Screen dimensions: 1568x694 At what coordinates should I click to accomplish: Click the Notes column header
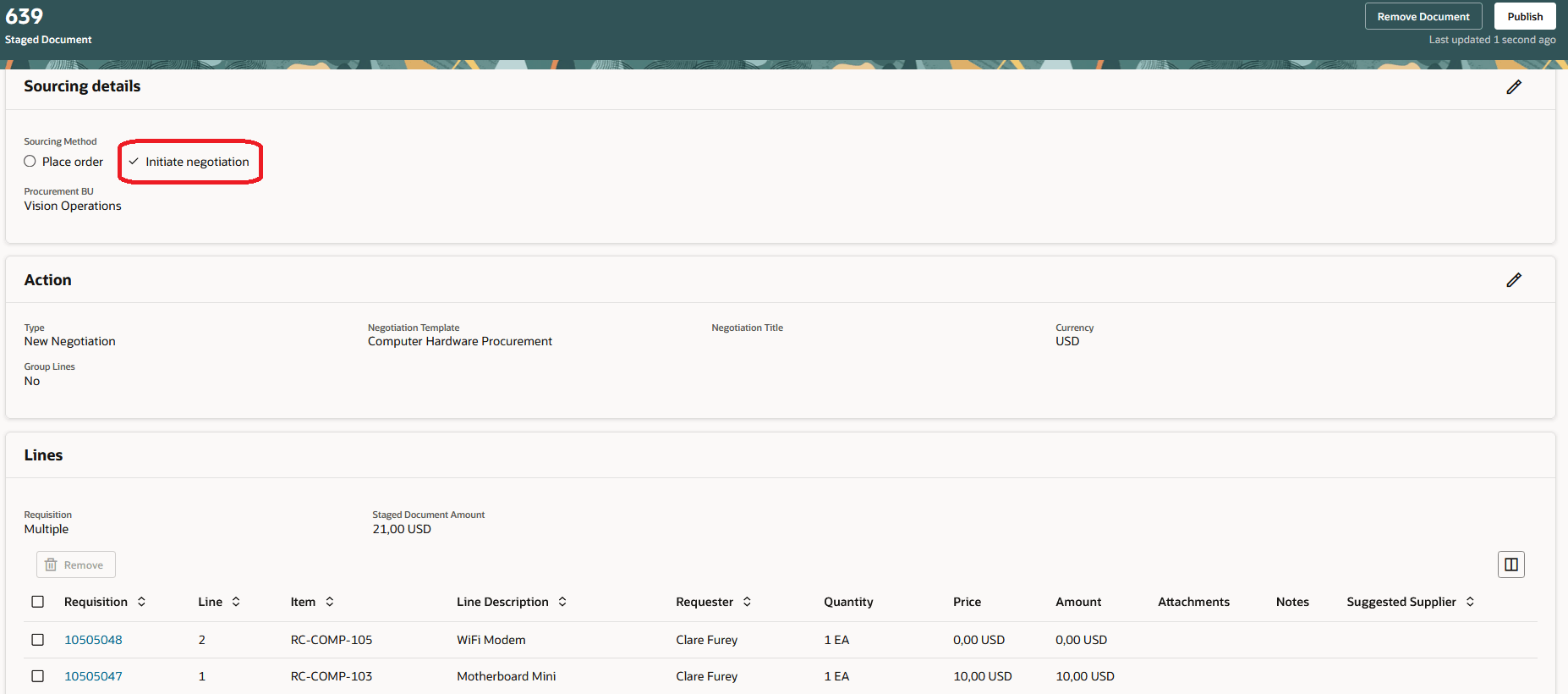click(x=1292, y=602)
